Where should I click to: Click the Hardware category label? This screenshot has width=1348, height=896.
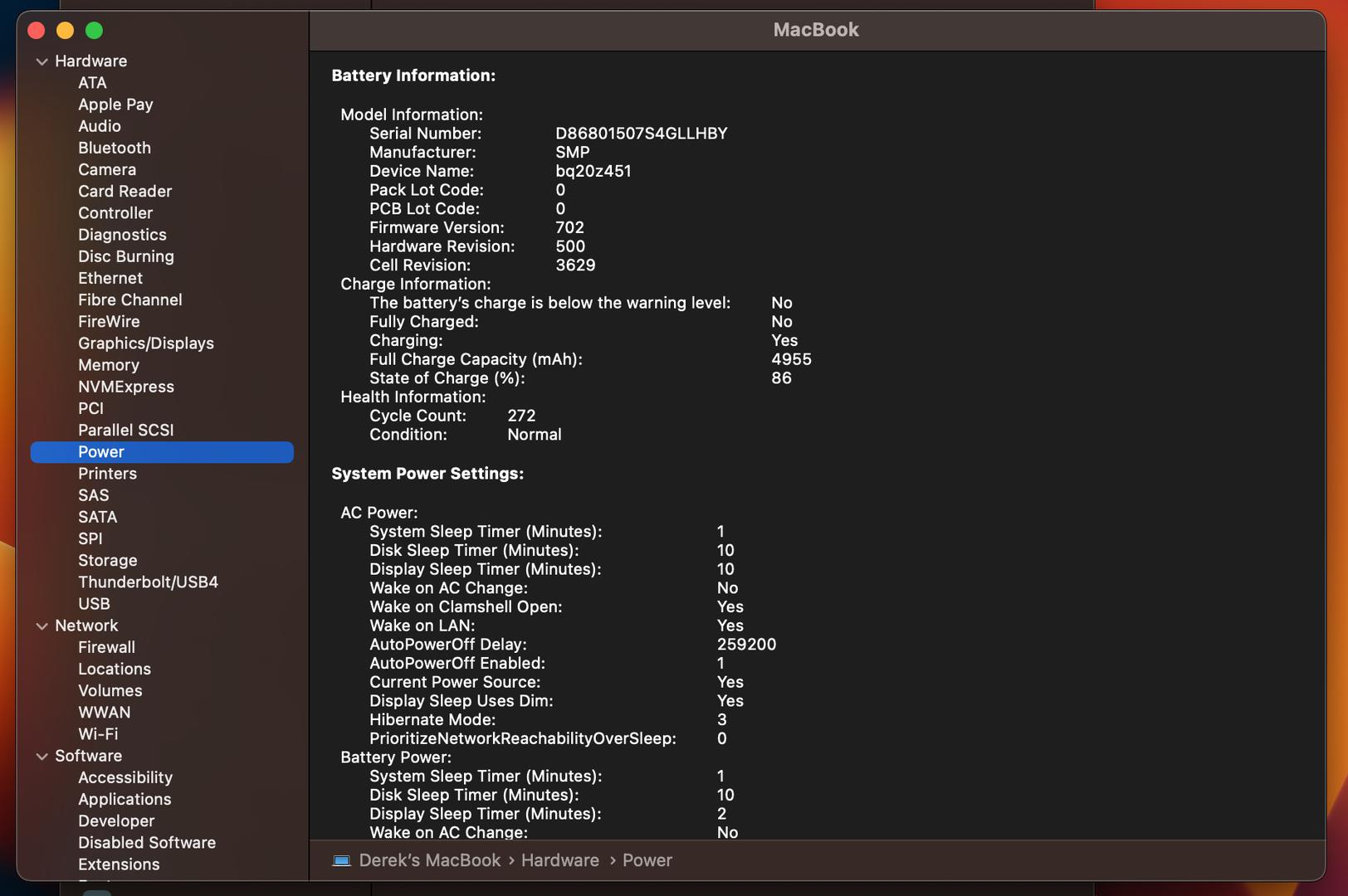91,61
